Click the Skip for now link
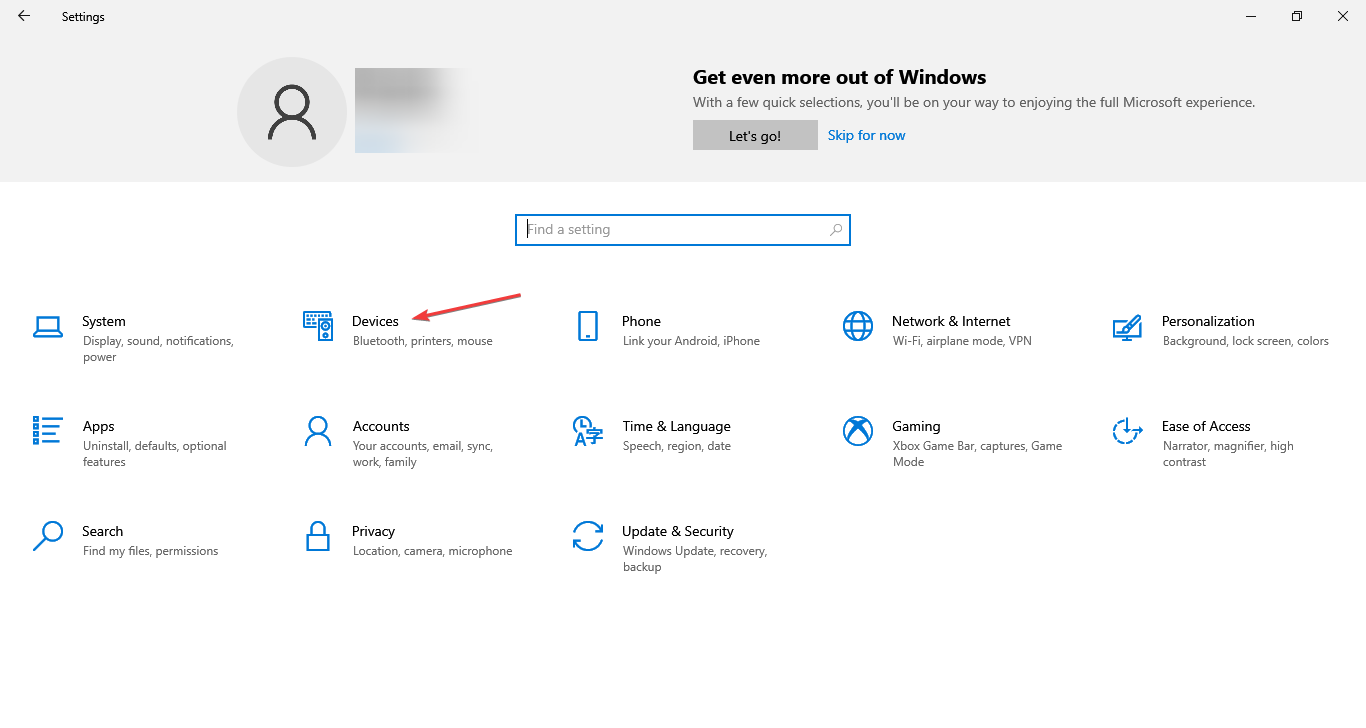The width and height of the screenshot is (1366, 728). tap(866, 135)
